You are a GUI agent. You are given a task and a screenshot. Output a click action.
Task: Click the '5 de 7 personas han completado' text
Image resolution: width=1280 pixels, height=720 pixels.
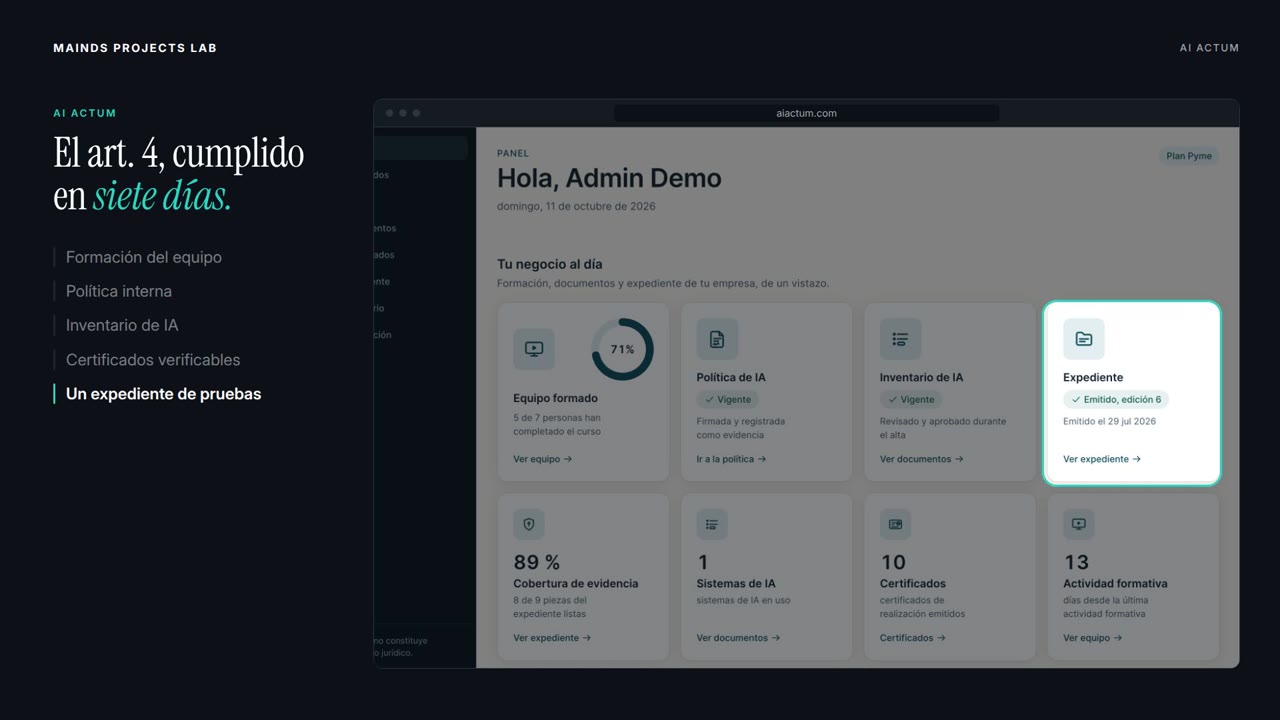tap(557, 425)
